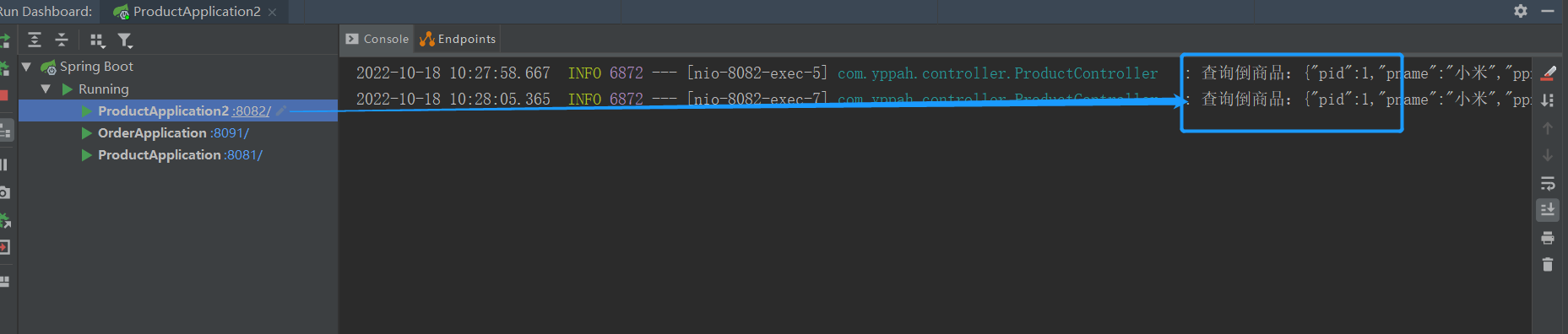Screen dimensions: 1568x334
Task: Open the gear settings icon of Run Dashboard
Action: coord(1521,11)
